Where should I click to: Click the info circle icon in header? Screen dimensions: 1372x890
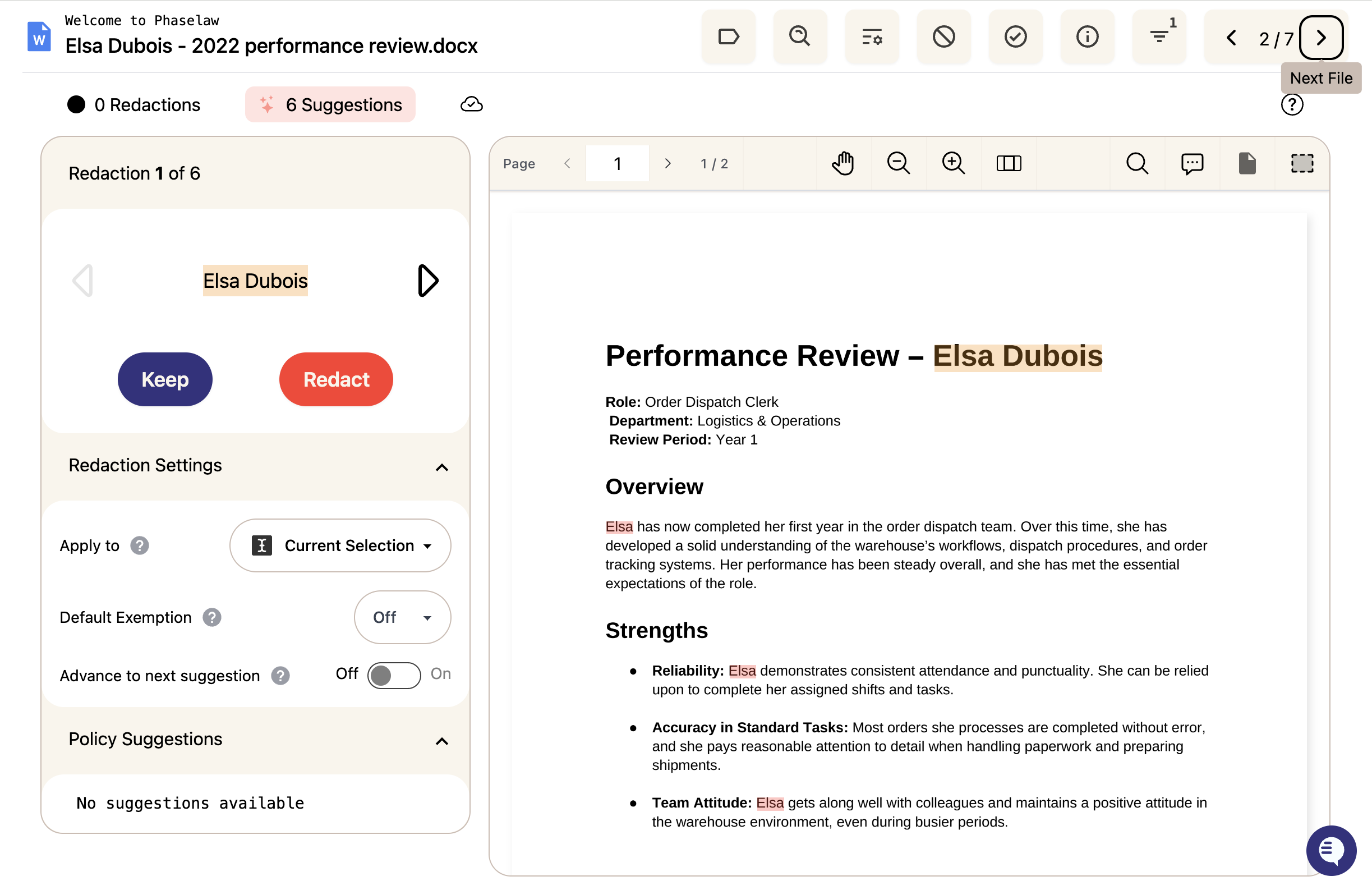(x=1087, y=37)
